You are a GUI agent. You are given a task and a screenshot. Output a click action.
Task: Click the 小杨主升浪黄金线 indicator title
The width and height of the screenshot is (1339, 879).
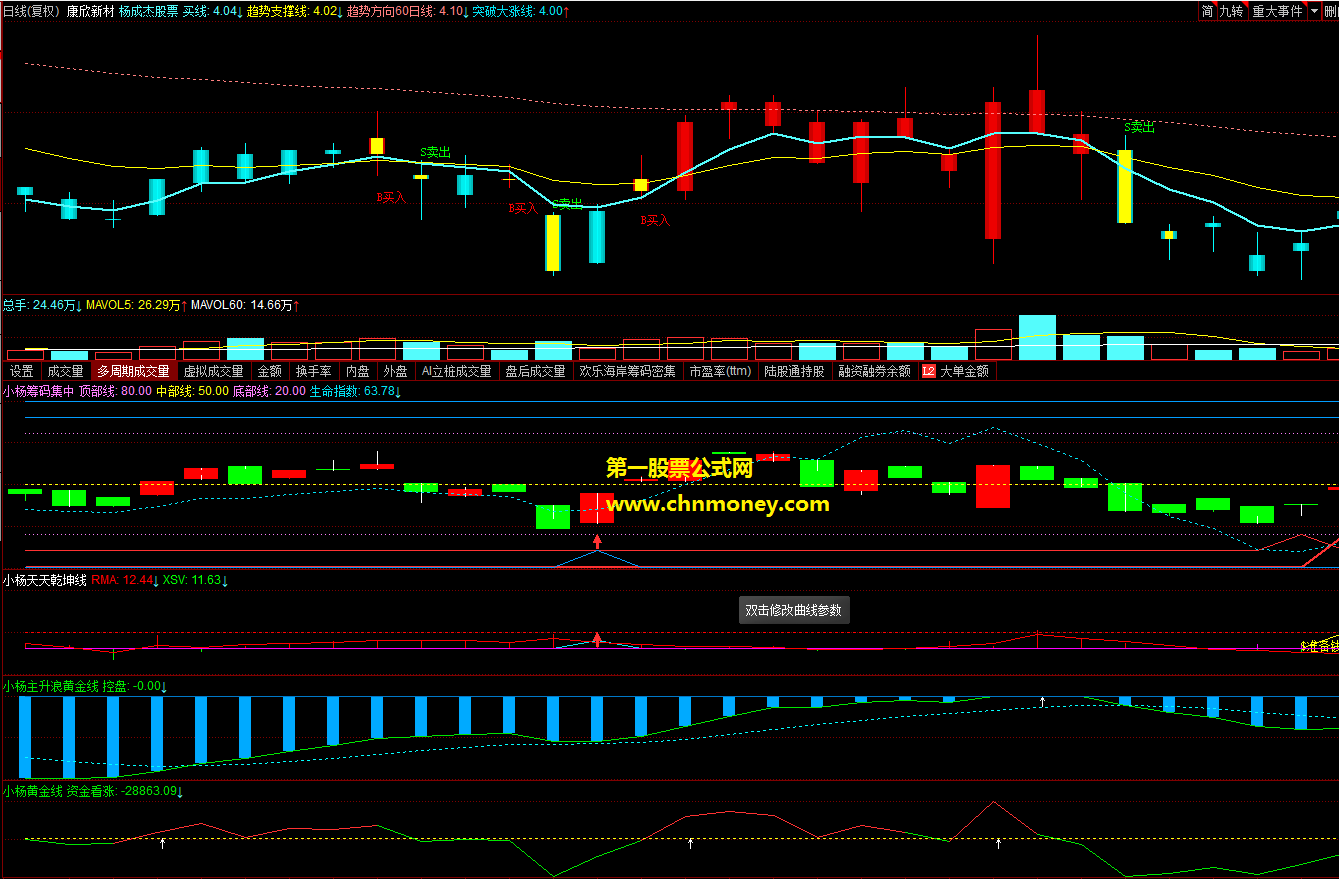pos(50,686)
